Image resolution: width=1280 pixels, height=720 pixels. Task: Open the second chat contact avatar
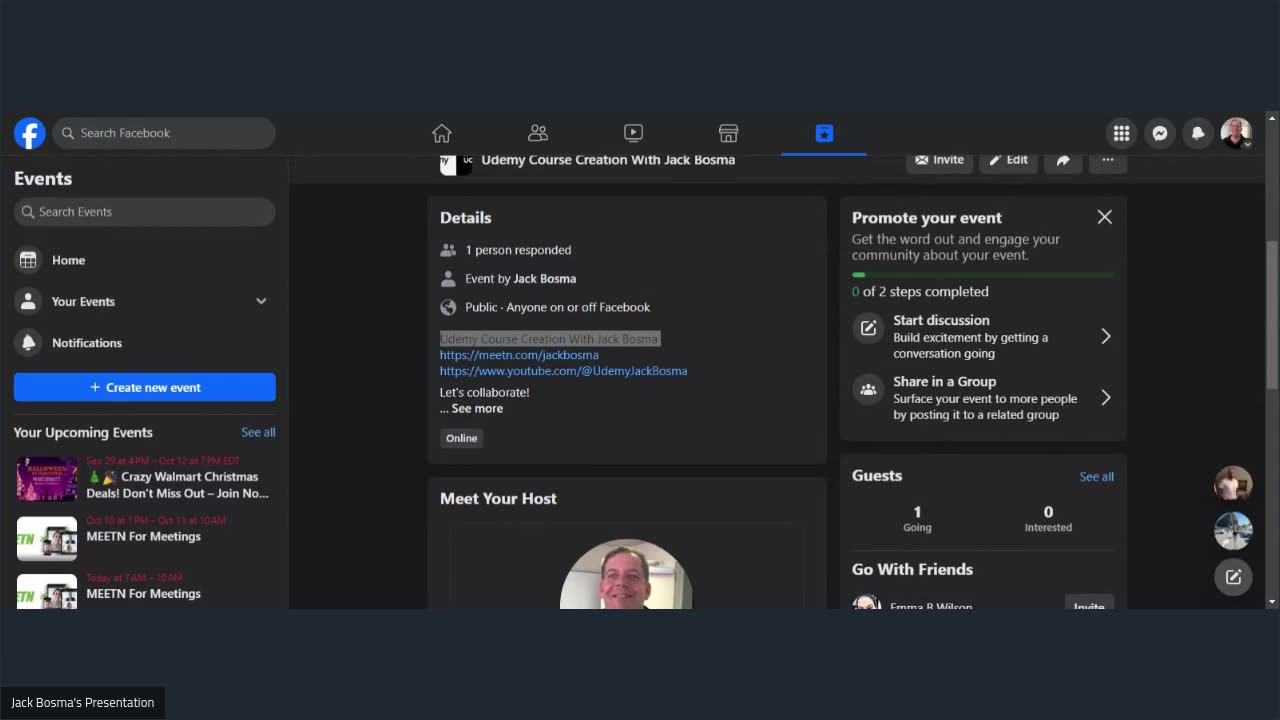tap(1233, 531)
